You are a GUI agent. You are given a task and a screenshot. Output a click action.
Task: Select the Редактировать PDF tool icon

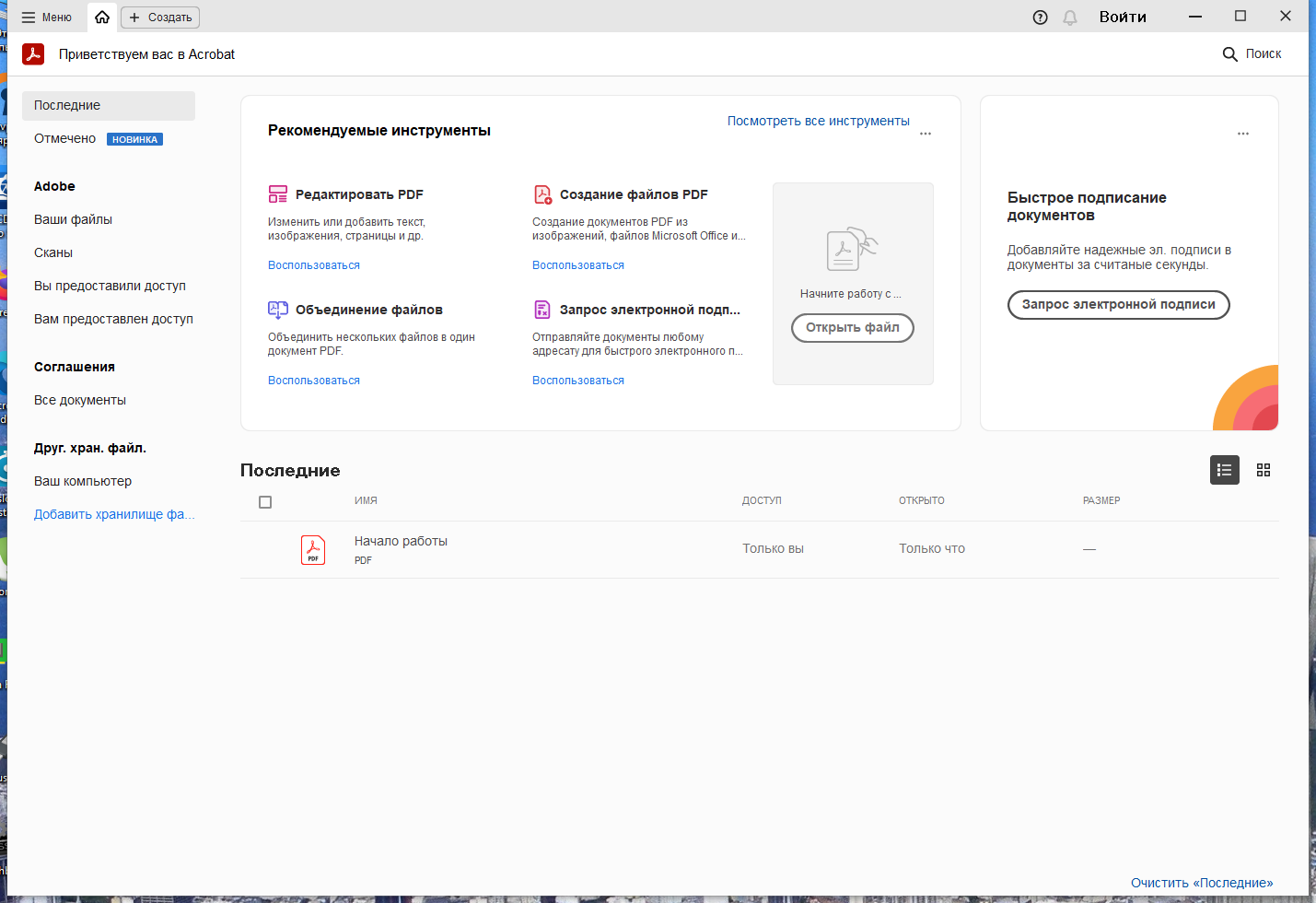278,194
